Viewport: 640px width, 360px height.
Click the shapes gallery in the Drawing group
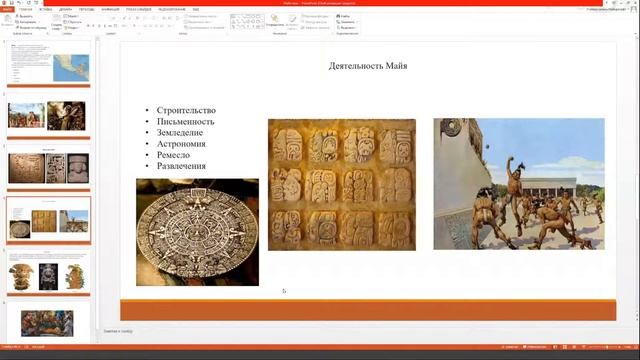tap(247, 21)
